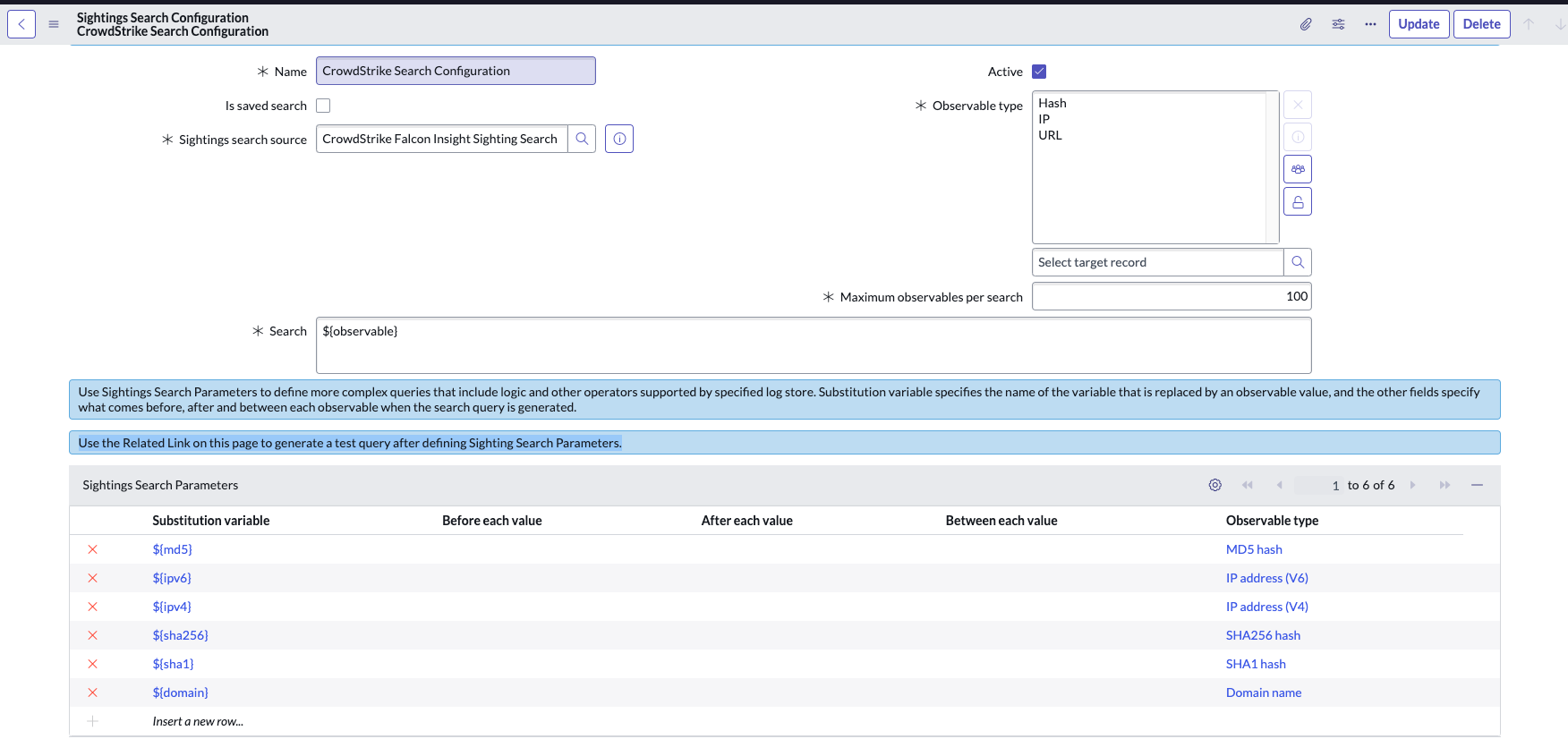Select IP in the Observable type list
This screenshot has height=756, width=1568.
pos(1044,119)
